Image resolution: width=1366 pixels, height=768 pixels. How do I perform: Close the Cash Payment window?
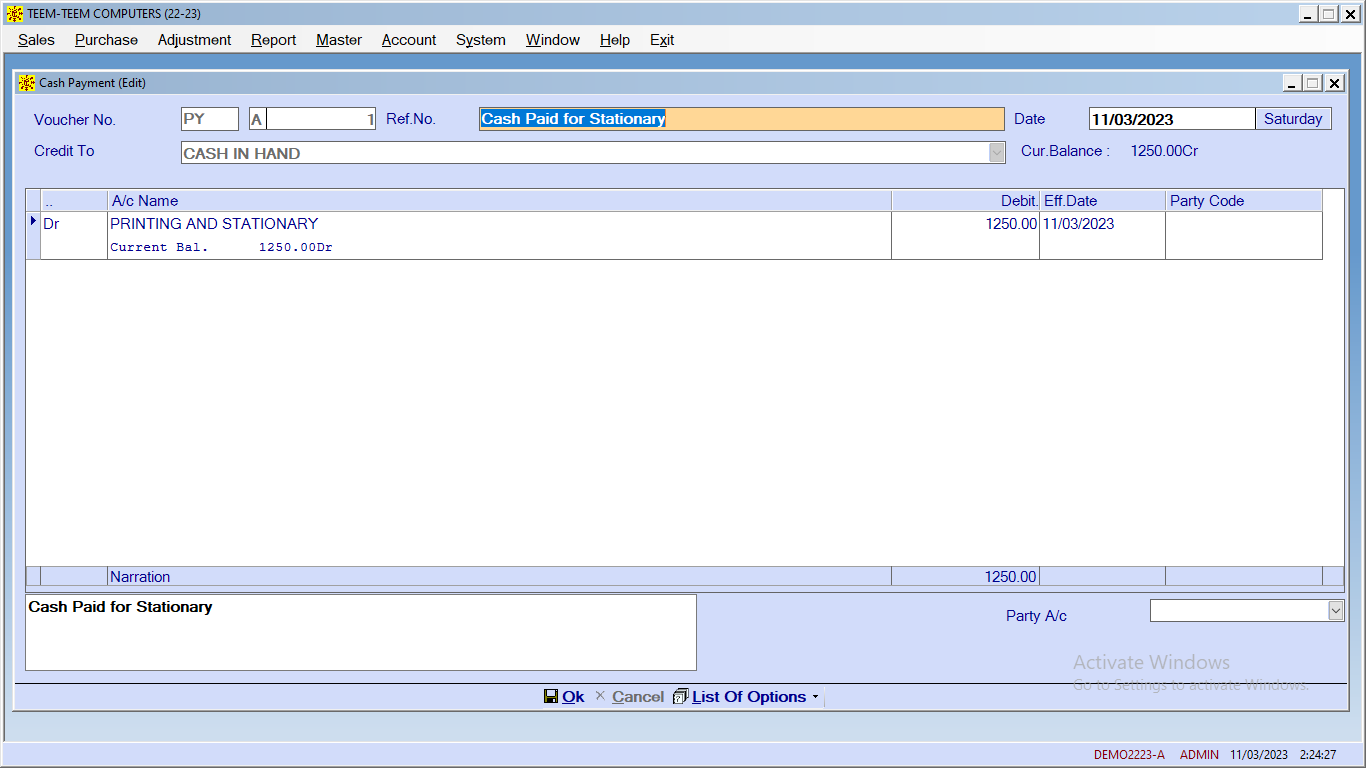point(1334,83)
